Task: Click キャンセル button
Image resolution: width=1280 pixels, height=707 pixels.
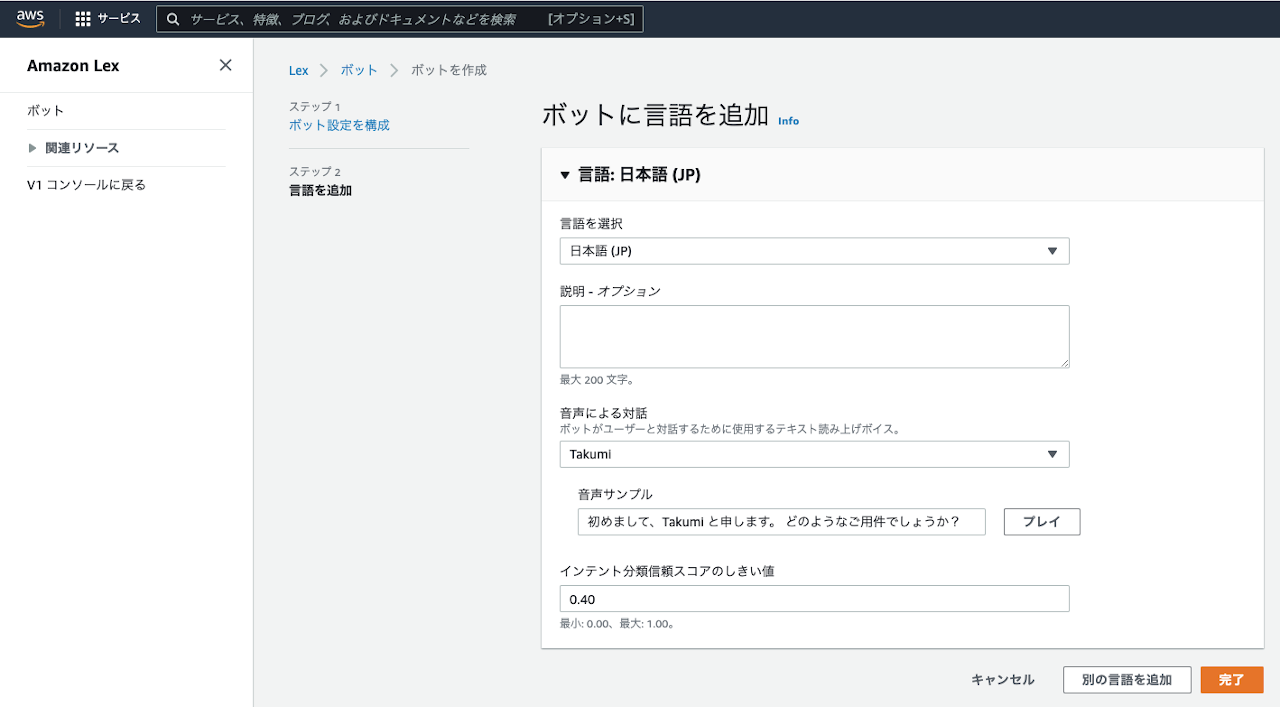Action: [x=1003, y=680]
